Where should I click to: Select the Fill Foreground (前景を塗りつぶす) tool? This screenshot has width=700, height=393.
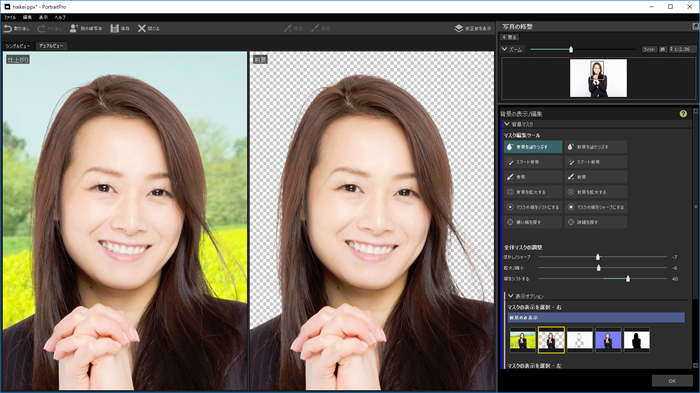click(596, 146)
